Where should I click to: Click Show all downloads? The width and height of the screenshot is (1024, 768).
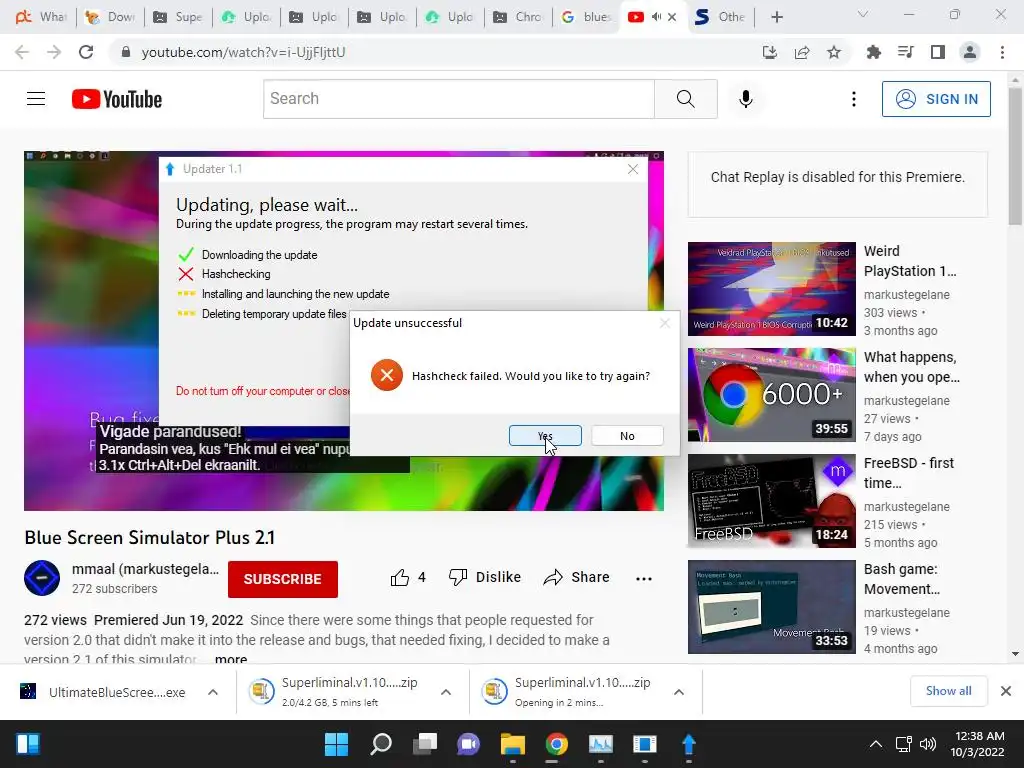pos(948,691)
